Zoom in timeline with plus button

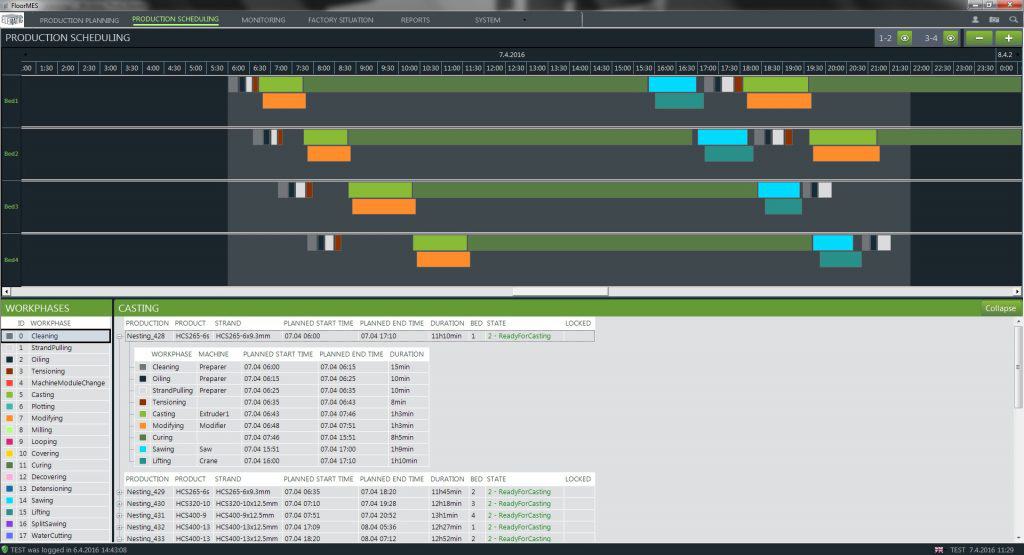pyautogui.click(x=1008, y=38)
